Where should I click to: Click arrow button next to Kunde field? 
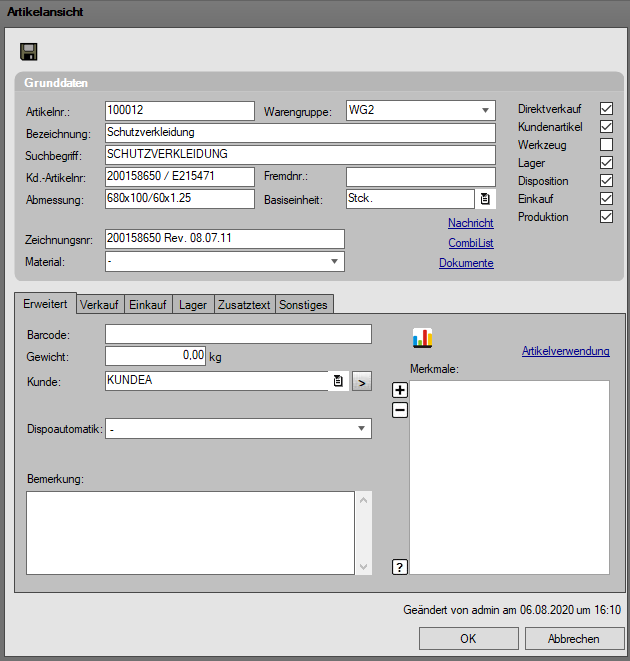point(361,381)
